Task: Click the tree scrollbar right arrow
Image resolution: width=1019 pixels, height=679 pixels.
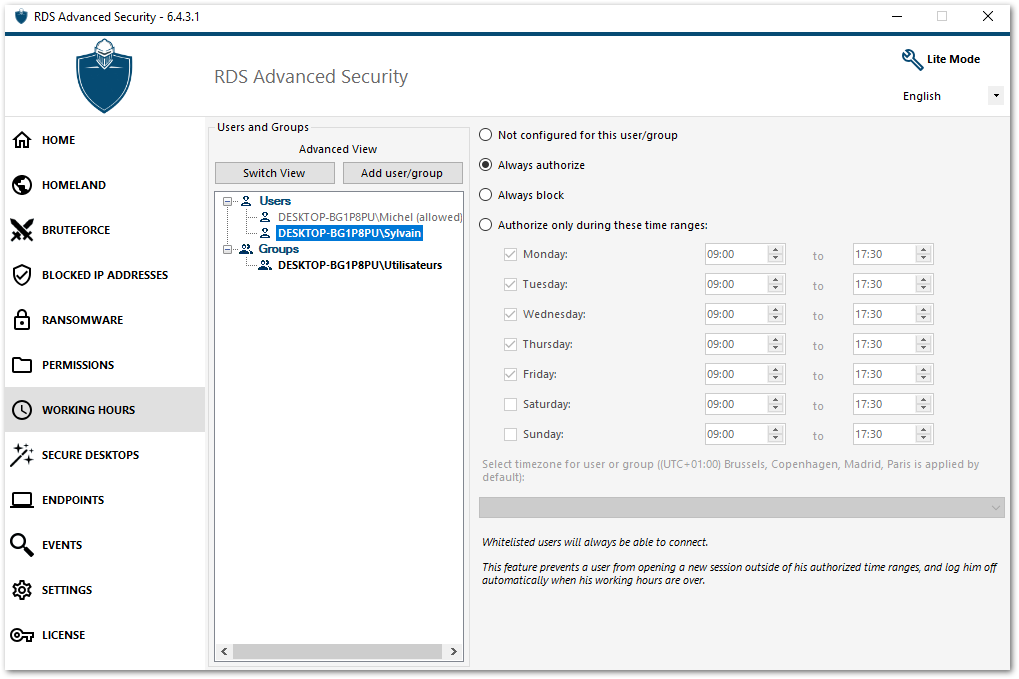Action: click(x=454, y=651)
